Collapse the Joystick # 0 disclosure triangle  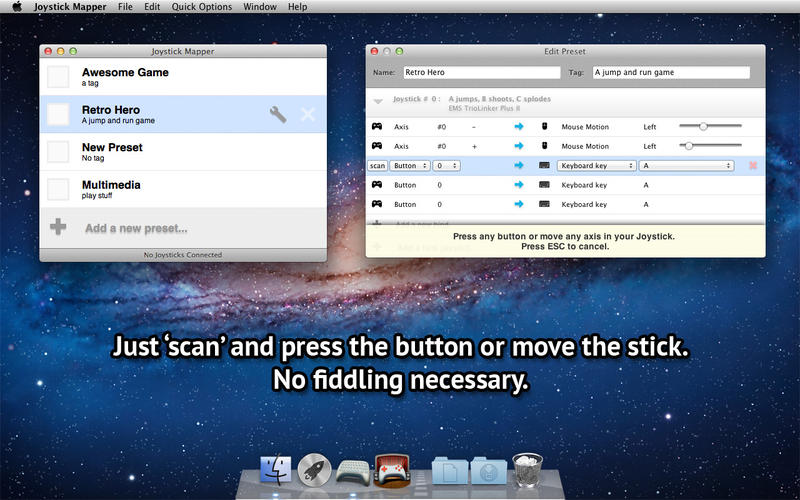pyautogui.click(x=378, y=101)
